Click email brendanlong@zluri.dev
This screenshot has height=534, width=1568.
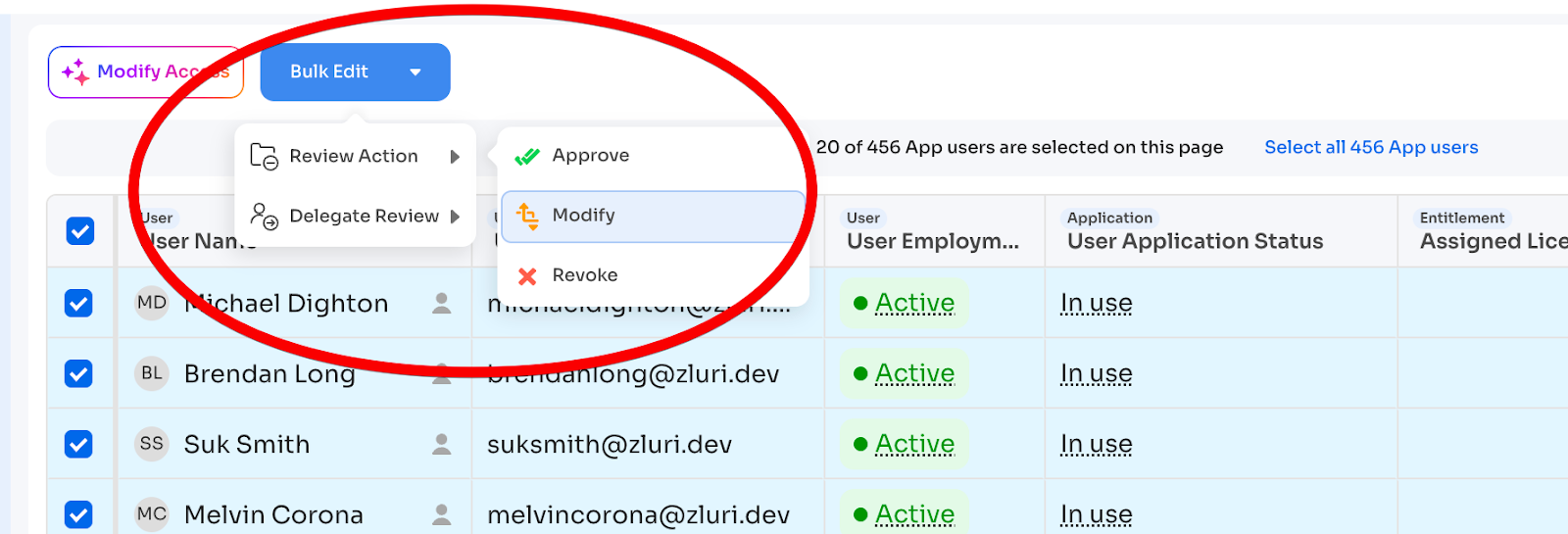pyautogui.click(x=633, y=374)
